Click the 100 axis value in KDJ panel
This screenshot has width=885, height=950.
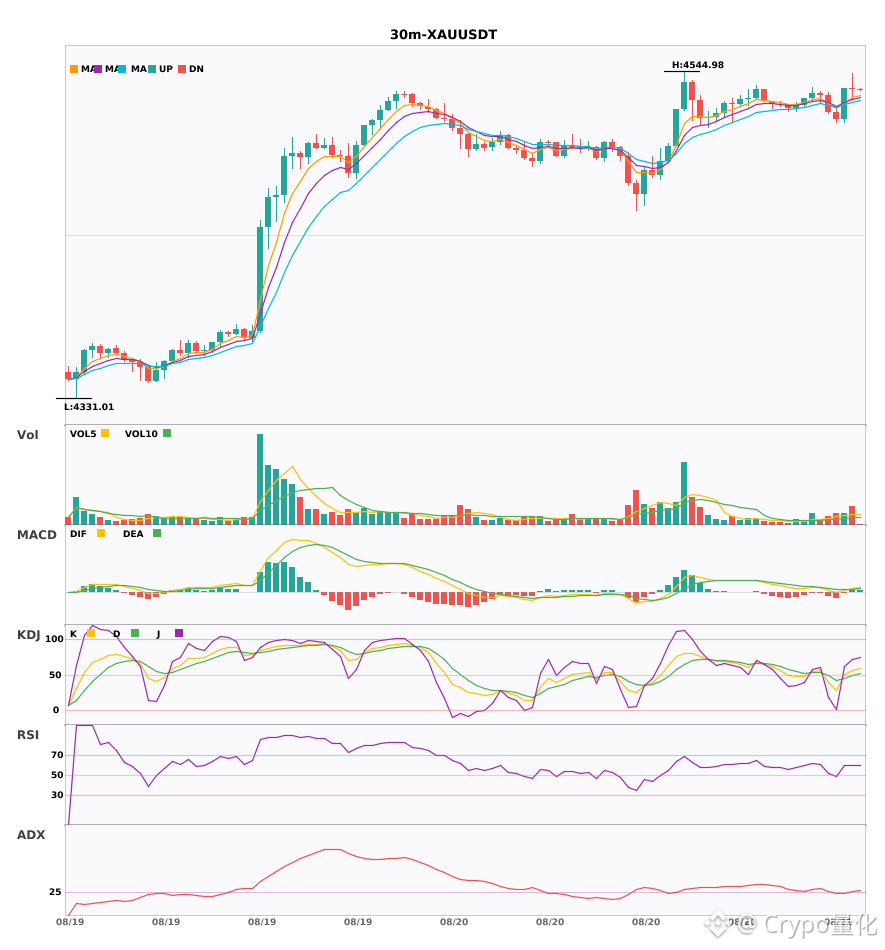(55, 639)
